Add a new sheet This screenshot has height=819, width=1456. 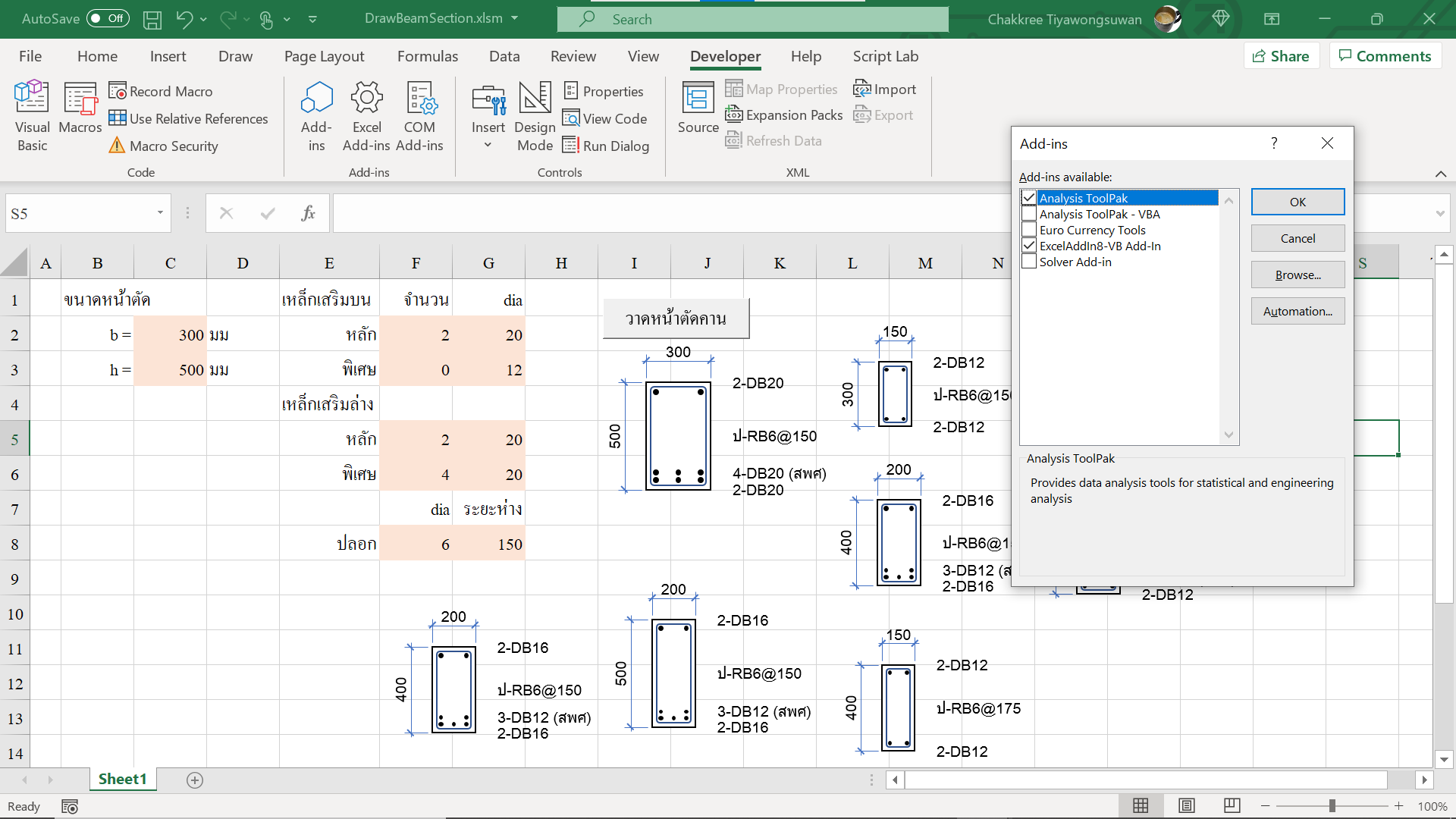pyautogui.click(x=195, y=780)
